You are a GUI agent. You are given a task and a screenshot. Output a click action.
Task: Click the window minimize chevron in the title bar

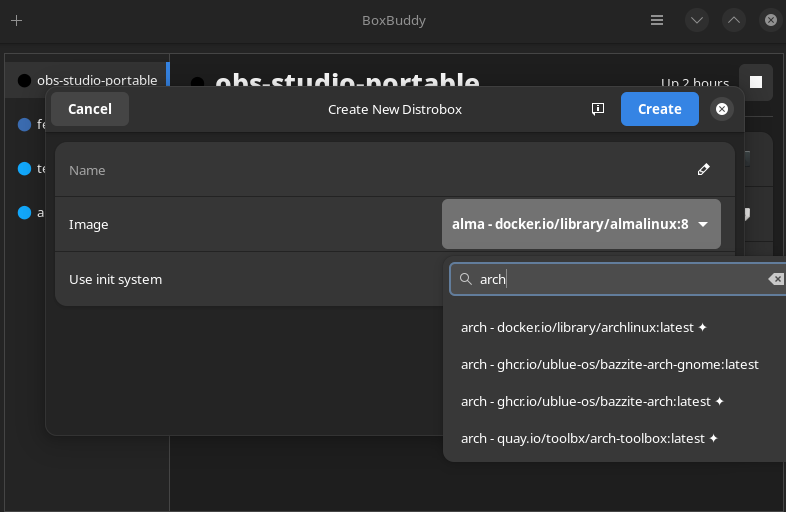point(697,20)
